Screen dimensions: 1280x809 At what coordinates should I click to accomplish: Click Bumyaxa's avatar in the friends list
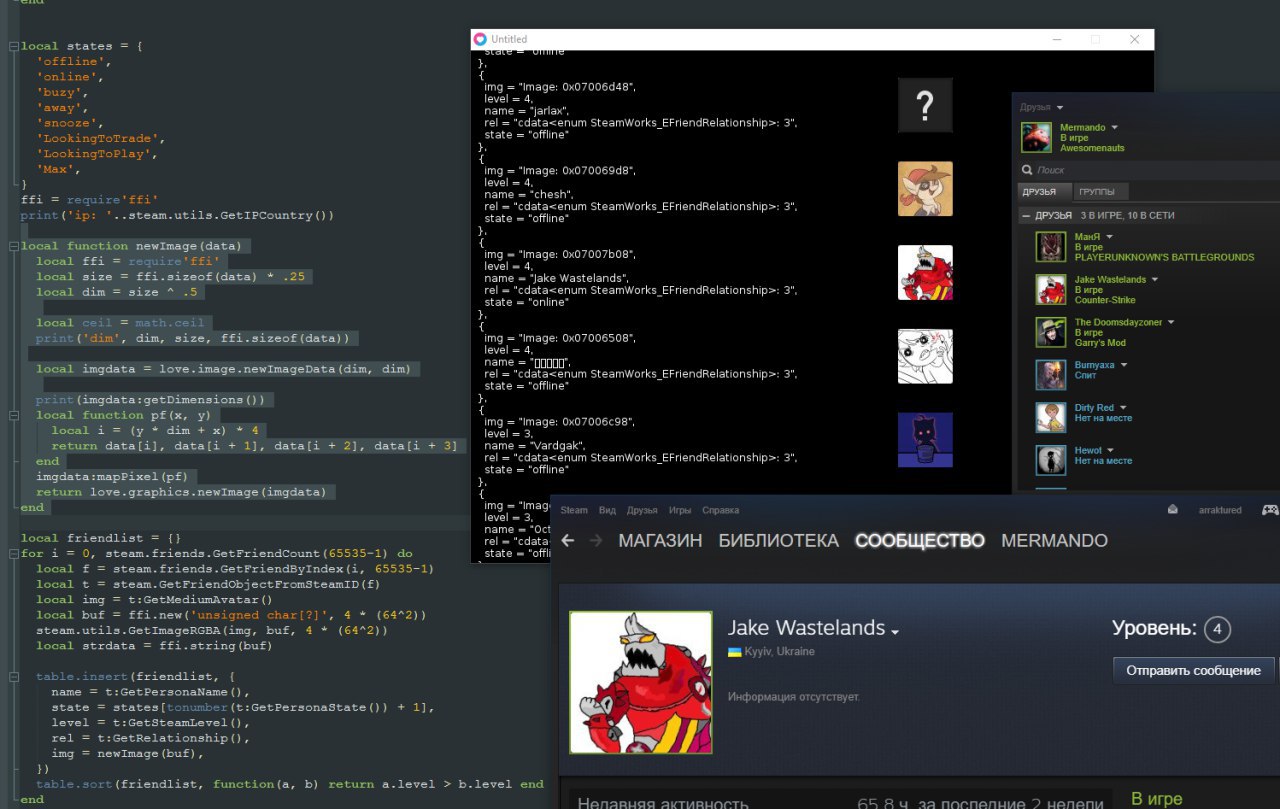[x=1051, y=375]
